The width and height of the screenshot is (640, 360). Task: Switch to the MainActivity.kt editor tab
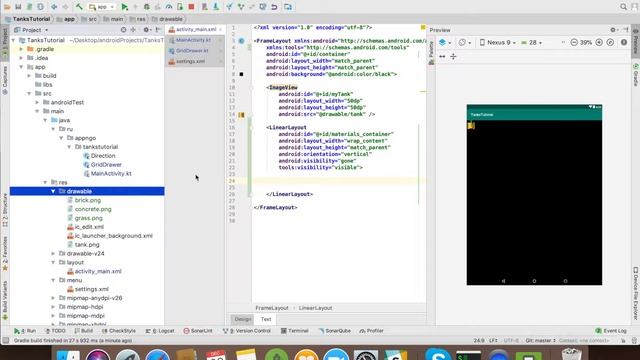pyautogui.click(x=195, y=40)
